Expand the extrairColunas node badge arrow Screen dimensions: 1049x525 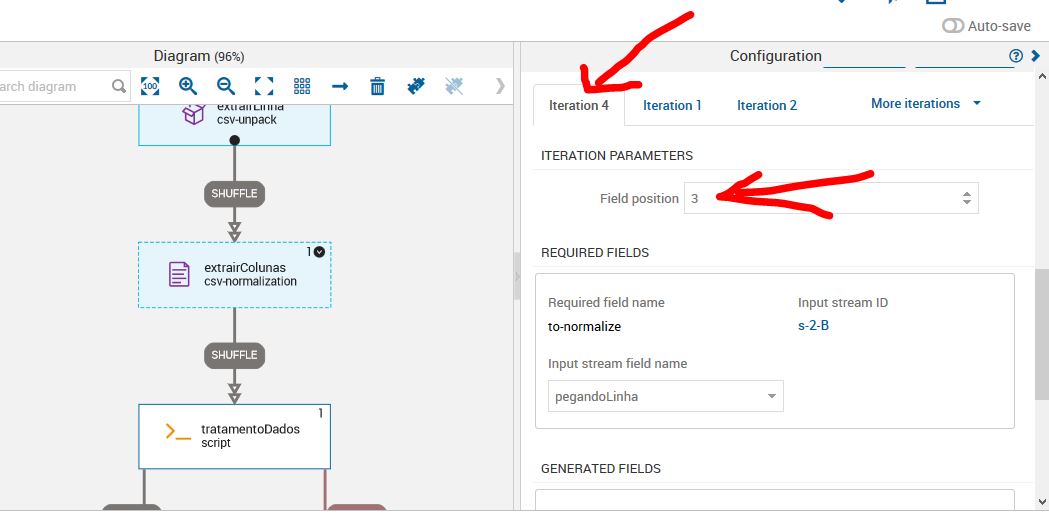point(319,252)
